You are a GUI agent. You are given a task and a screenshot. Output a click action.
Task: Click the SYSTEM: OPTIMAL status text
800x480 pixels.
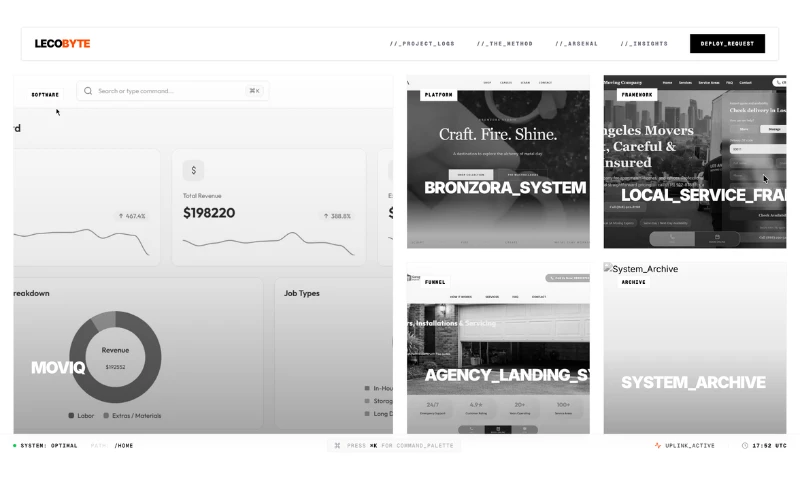pos(49,446)
